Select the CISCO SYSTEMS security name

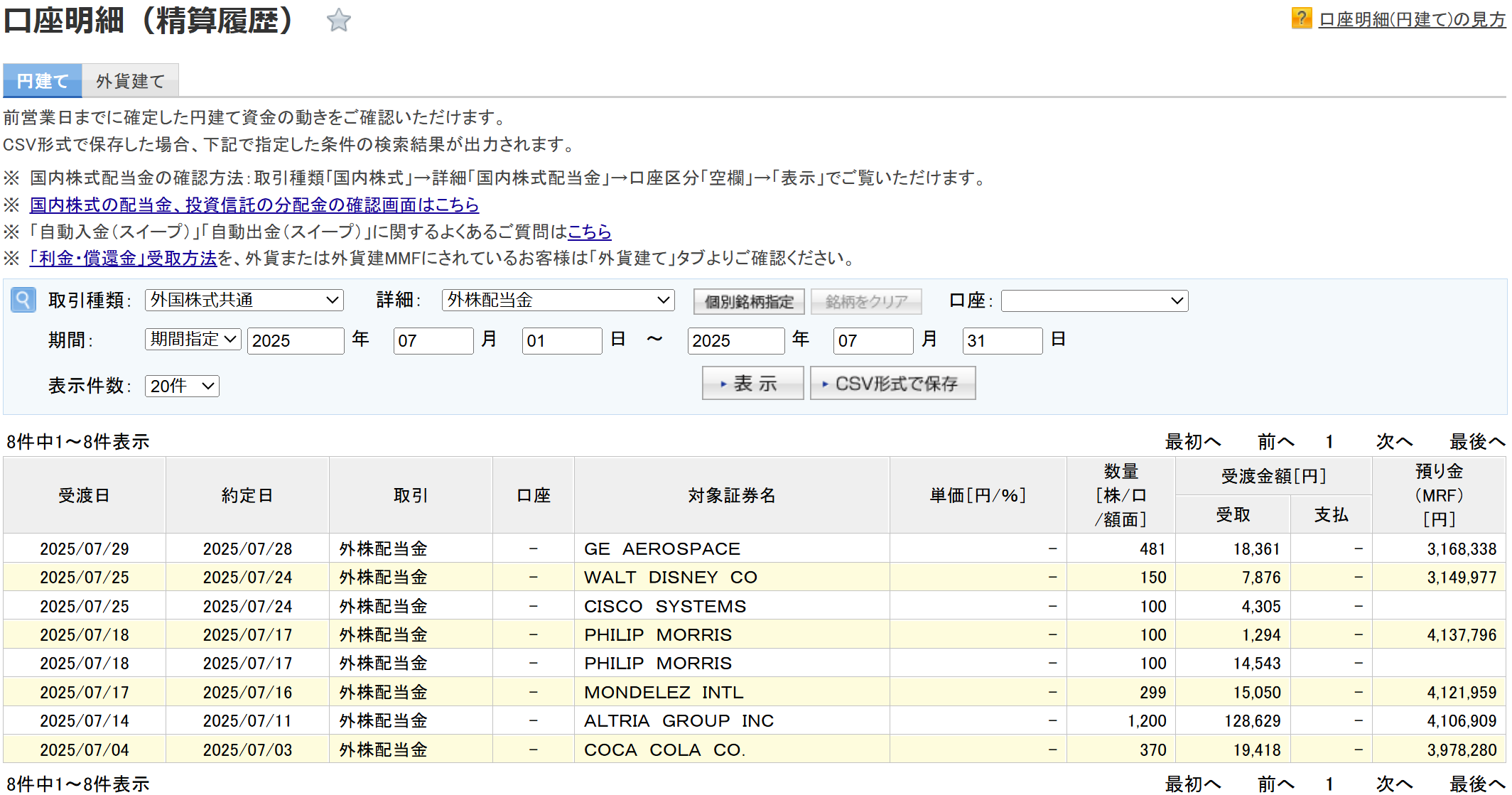pyautogui.click(x=665, y=606)
